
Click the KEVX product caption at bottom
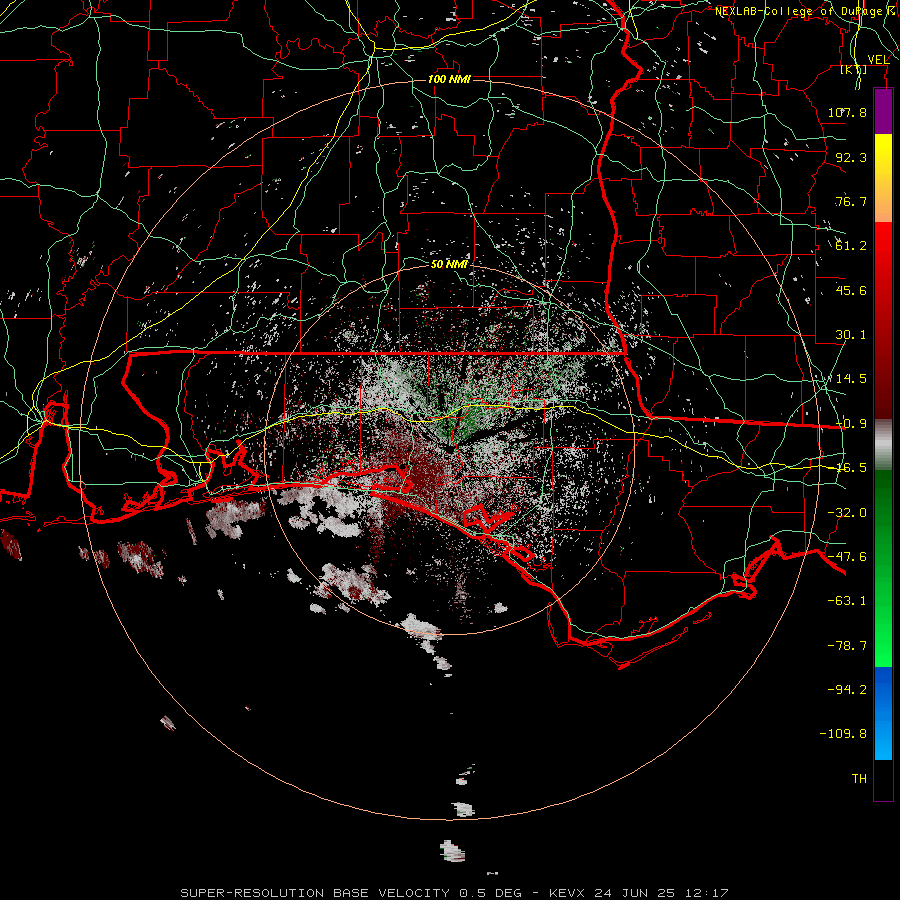[x=455, y=893]
